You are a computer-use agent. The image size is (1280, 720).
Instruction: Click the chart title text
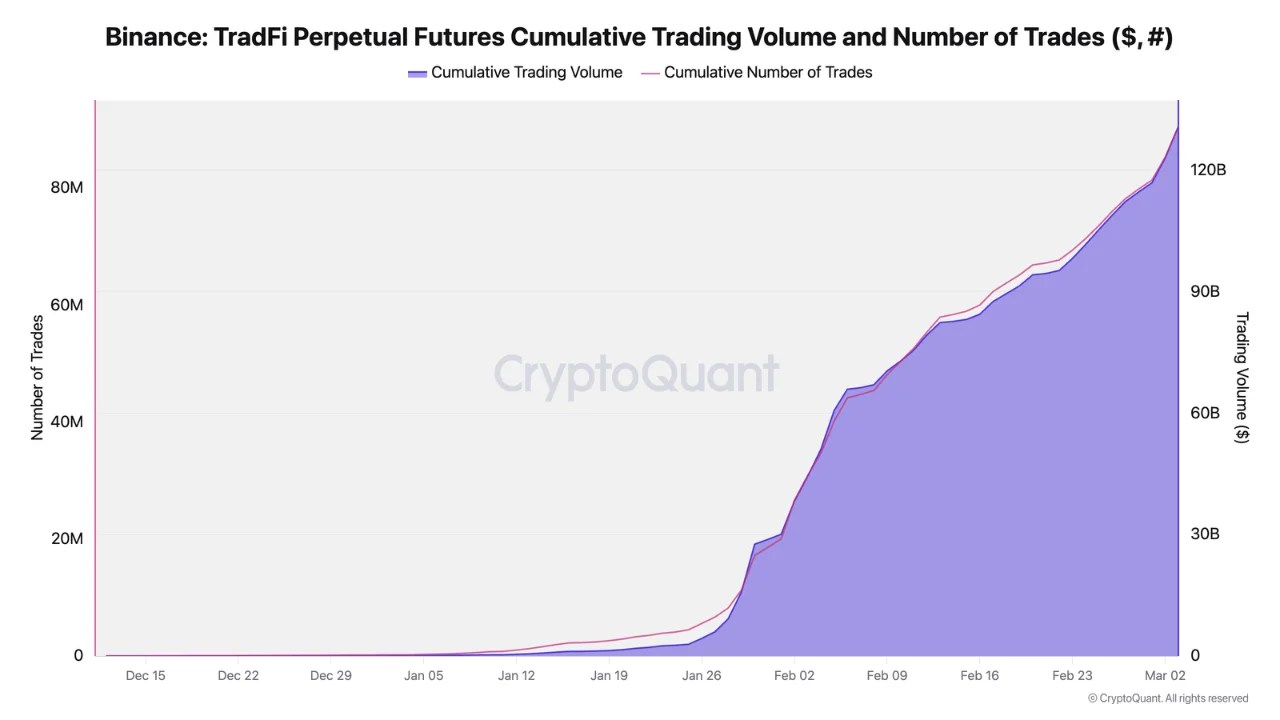pyautogui.click(x=639, y=38)
